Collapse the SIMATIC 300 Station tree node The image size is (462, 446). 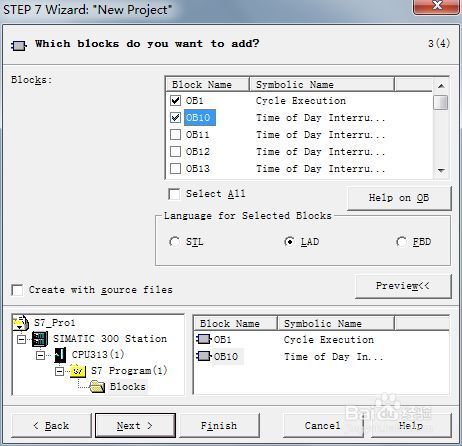click(x=21, y=339)
